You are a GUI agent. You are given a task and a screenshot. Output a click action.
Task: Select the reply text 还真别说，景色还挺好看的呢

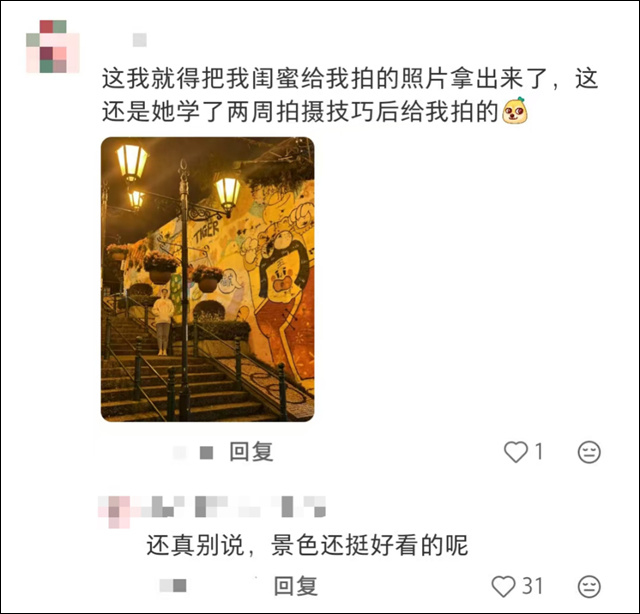pyautogui.click(x=307, y=545)
